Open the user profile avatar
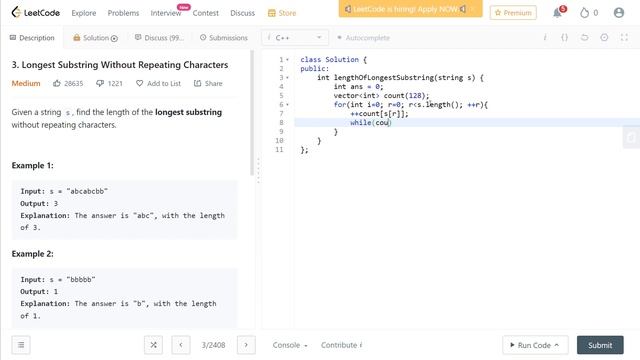This screenshot has height=360, width=640. 619,13
